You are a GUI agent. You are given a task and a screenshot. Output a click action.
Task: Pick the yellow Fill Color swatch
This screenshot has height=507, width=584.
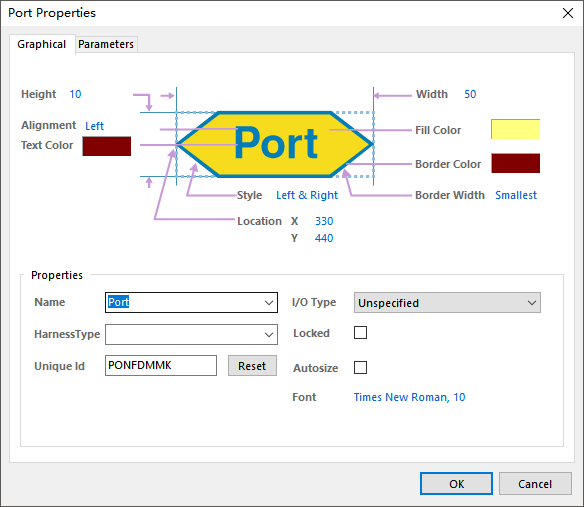515,129
